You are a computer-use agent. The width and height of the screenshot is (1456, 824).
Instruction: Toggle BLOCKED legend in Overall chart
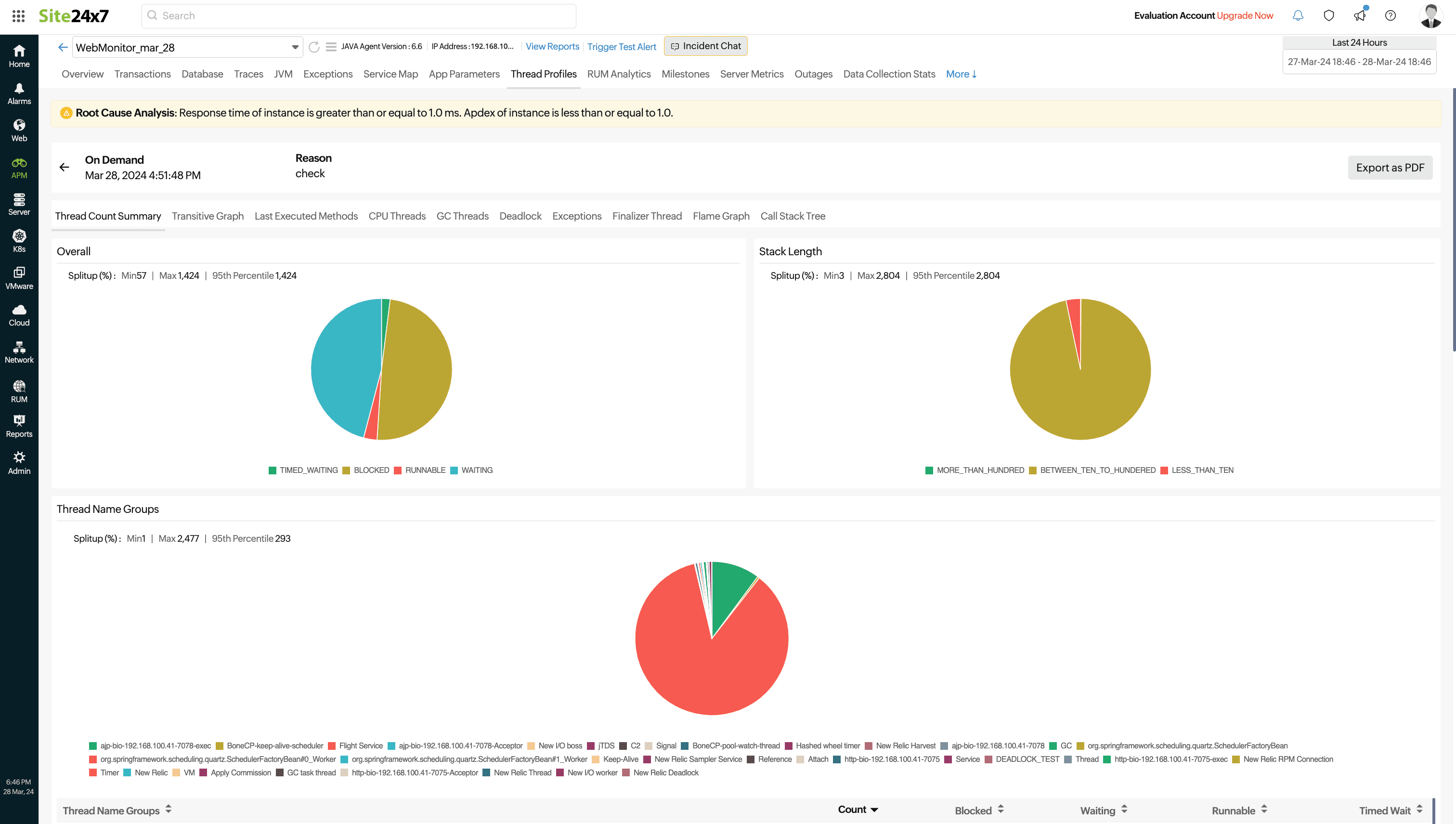[x=365, y=471]
